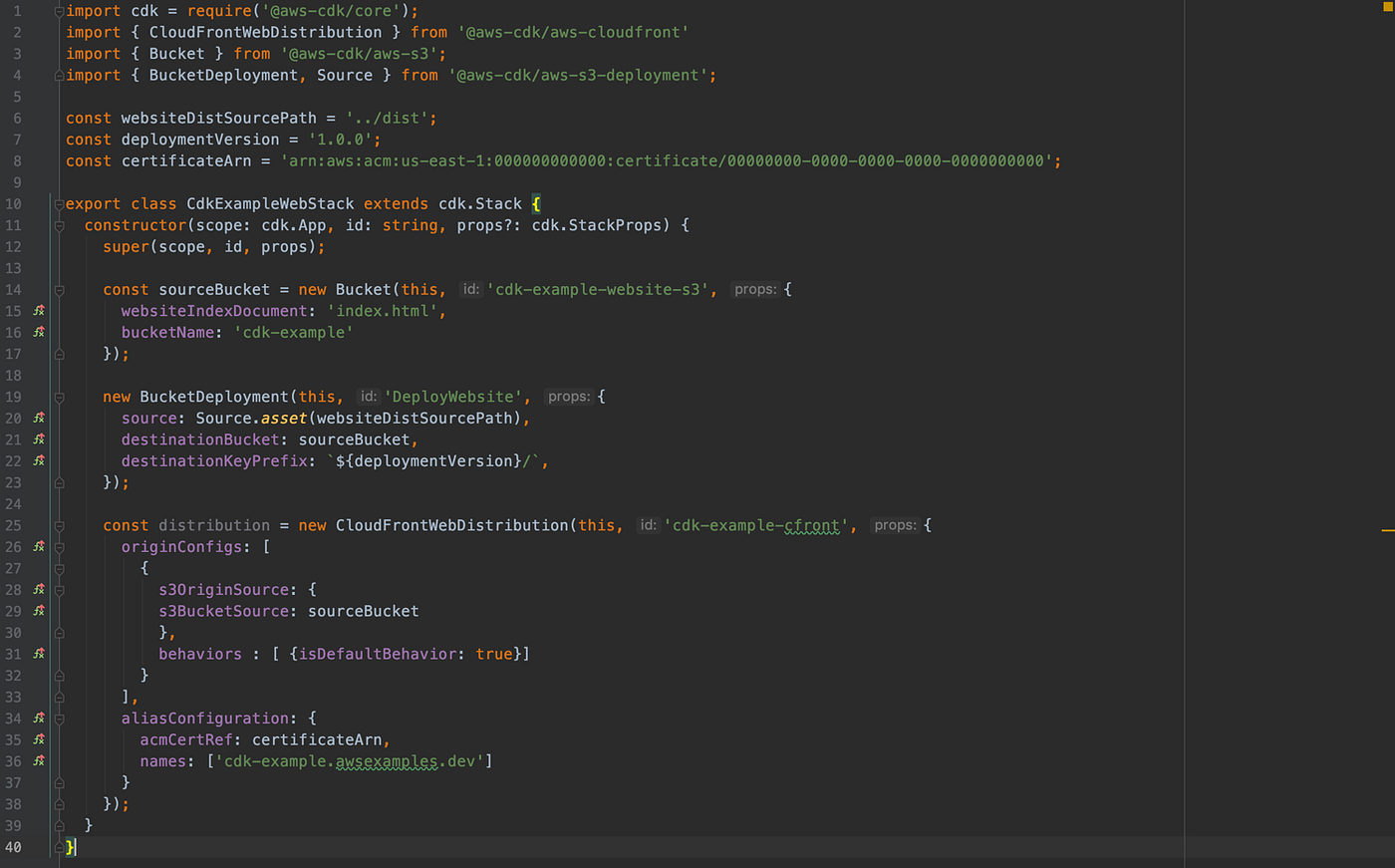Click the fx gutter icon beside bucketName
Viewport: 1395px width, 868px height.
tap(38, 332)
